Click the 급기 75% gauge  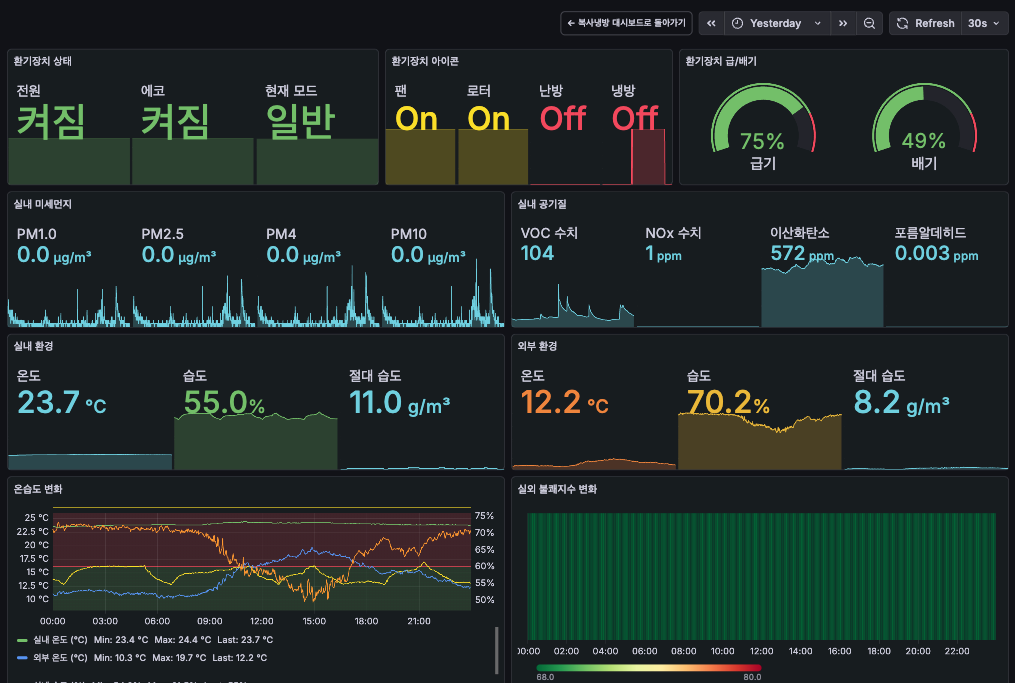click(x=762, y=128)
